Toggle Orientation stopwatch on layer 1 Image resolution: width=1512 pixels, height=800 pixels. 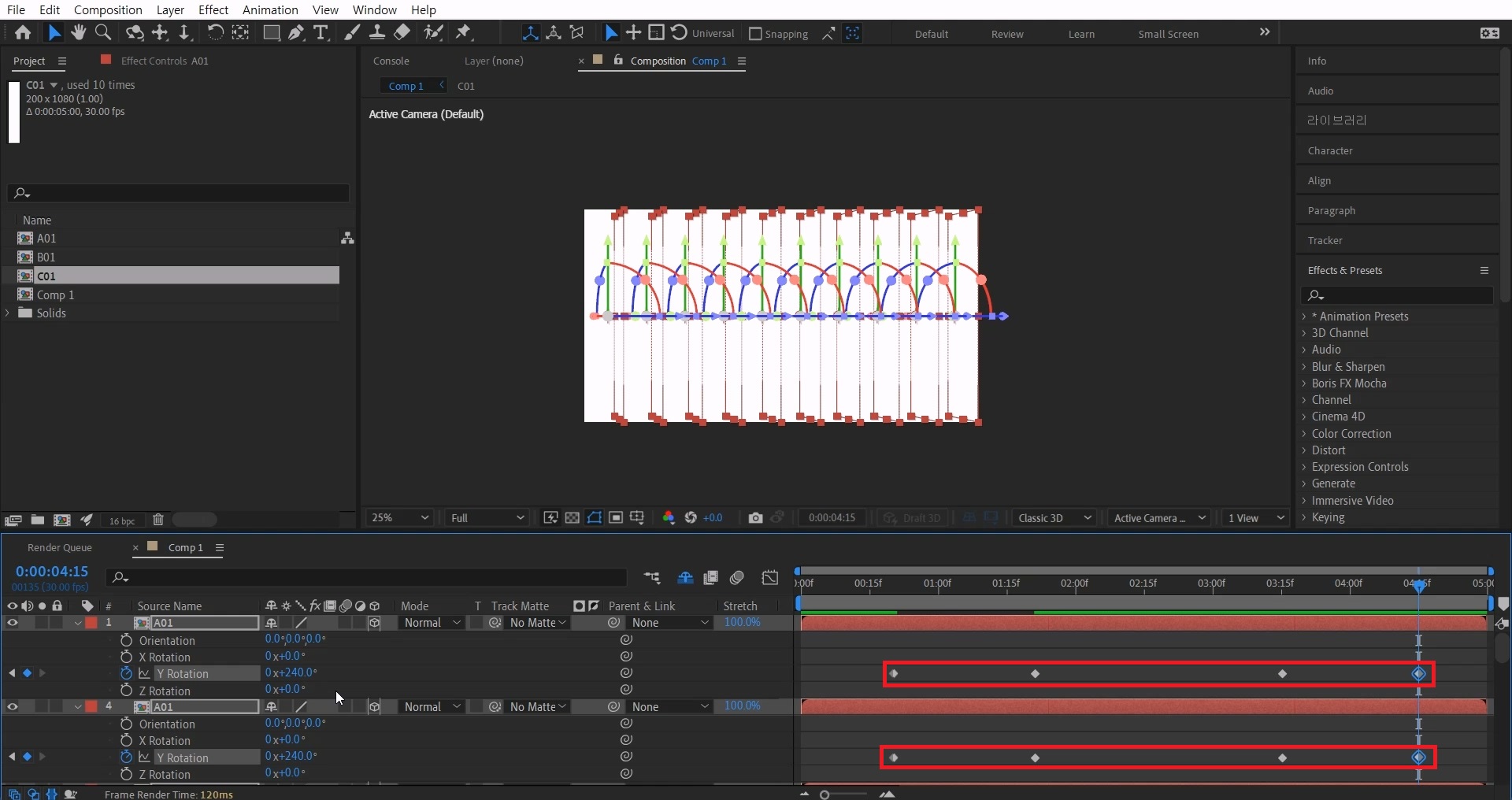point(126,640)
